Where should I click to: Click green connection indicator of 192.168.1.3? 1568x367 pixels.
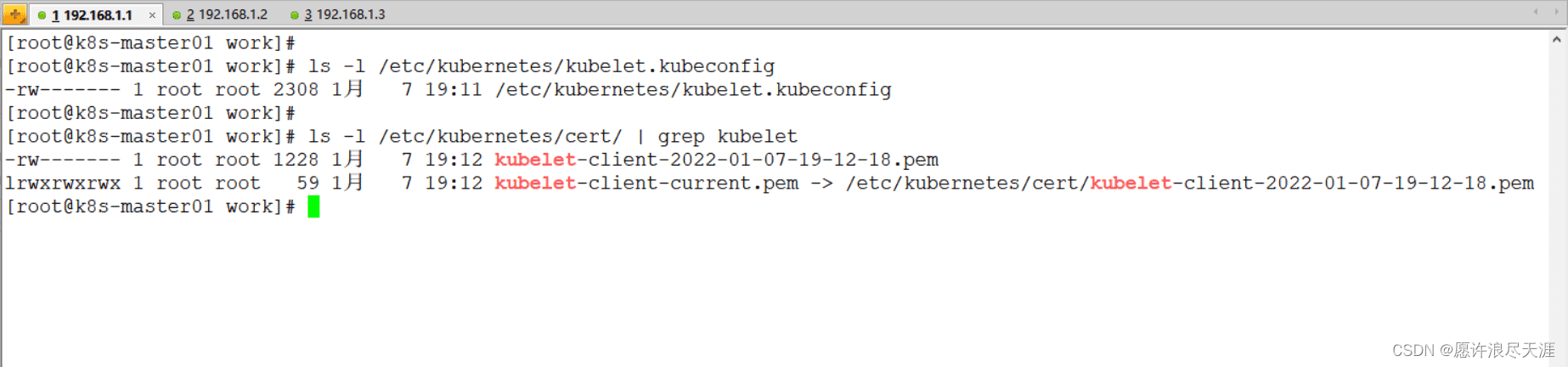(295, 15)
